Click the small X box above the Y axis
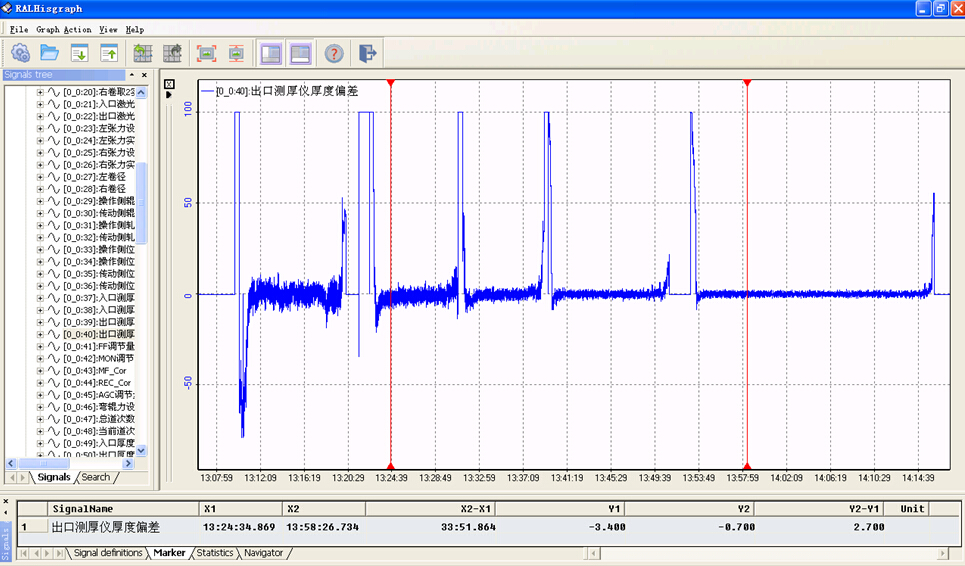This screenshot has height=566, width=965. [169, 83]
